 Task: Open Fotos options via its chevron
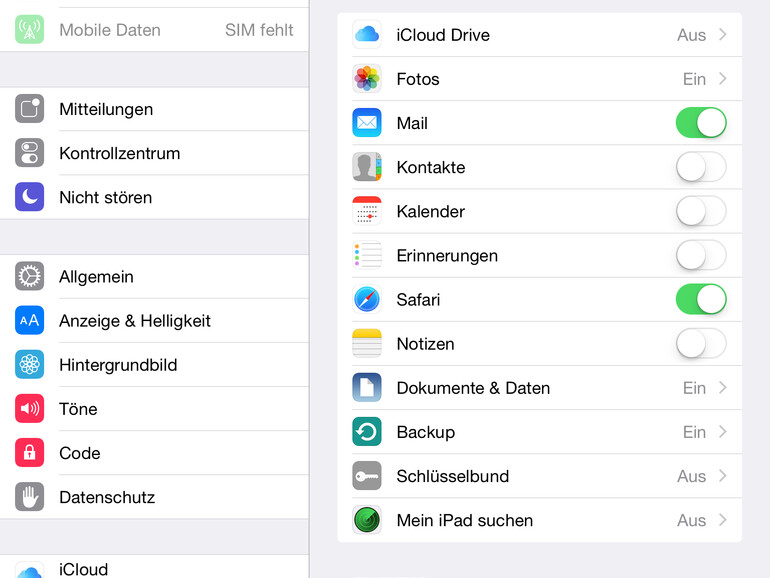pos(722,79)
